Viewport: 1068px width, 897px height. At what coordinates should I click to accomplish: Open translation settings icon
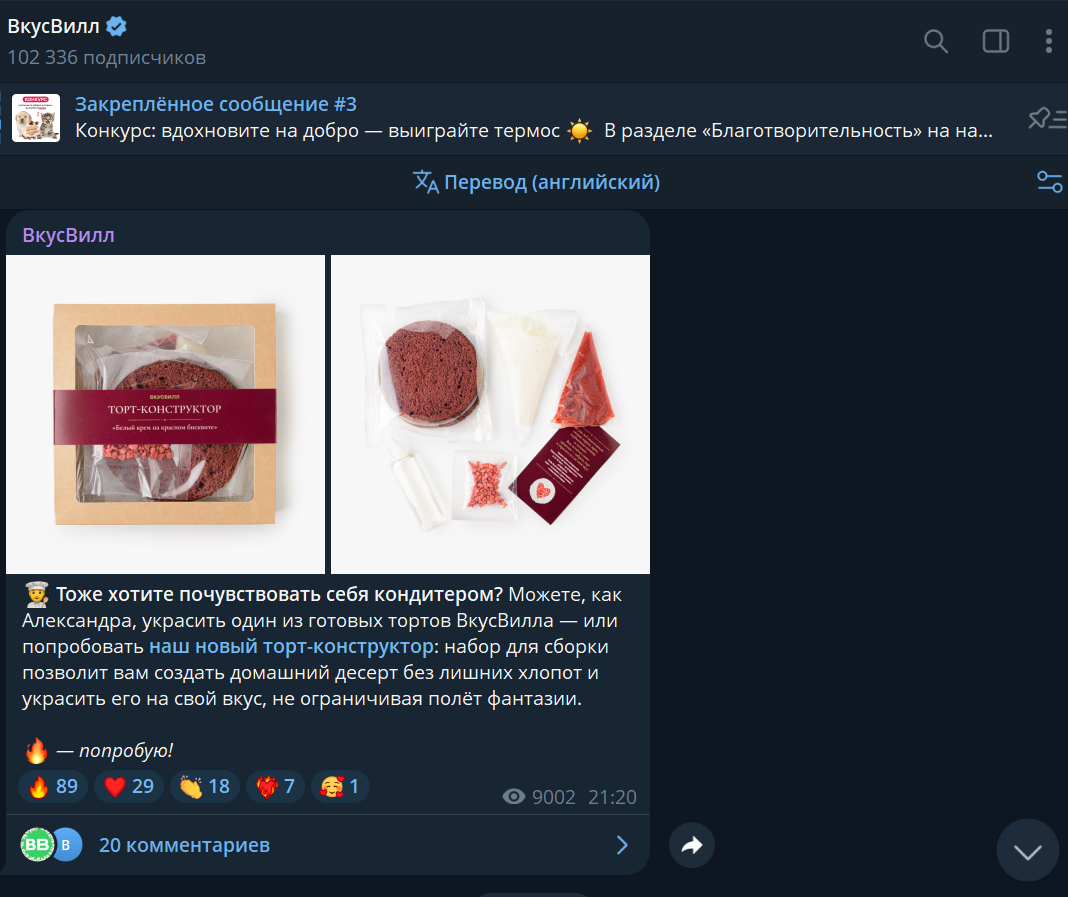tap(1049, 182)
